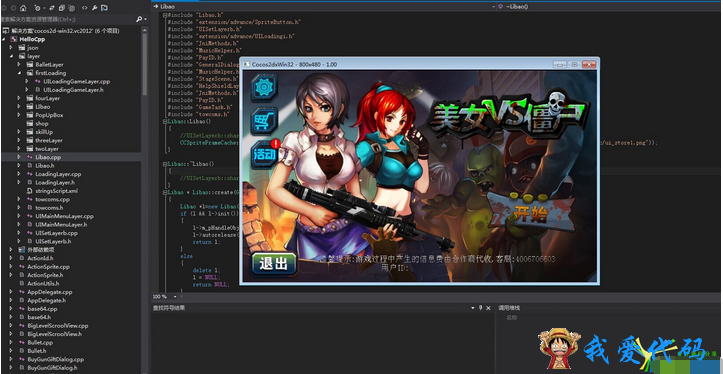
Task: Select ActionSprite.cpp file
Action: click(x=48, y=267)
